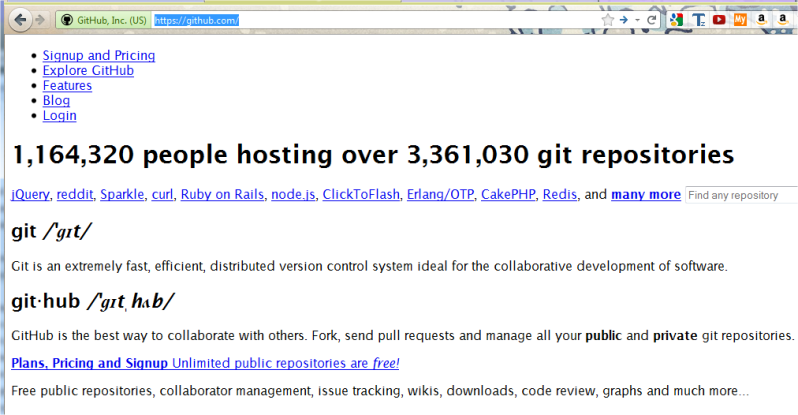Open the curl repository link
Image resolution: width=798 pixels, height=415 pixels.
162,195
